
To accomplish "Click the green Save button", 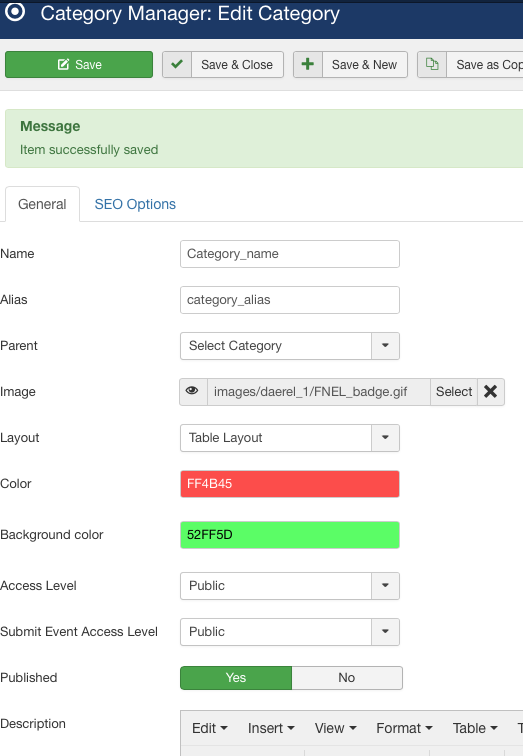I will [x=79, y=65].
